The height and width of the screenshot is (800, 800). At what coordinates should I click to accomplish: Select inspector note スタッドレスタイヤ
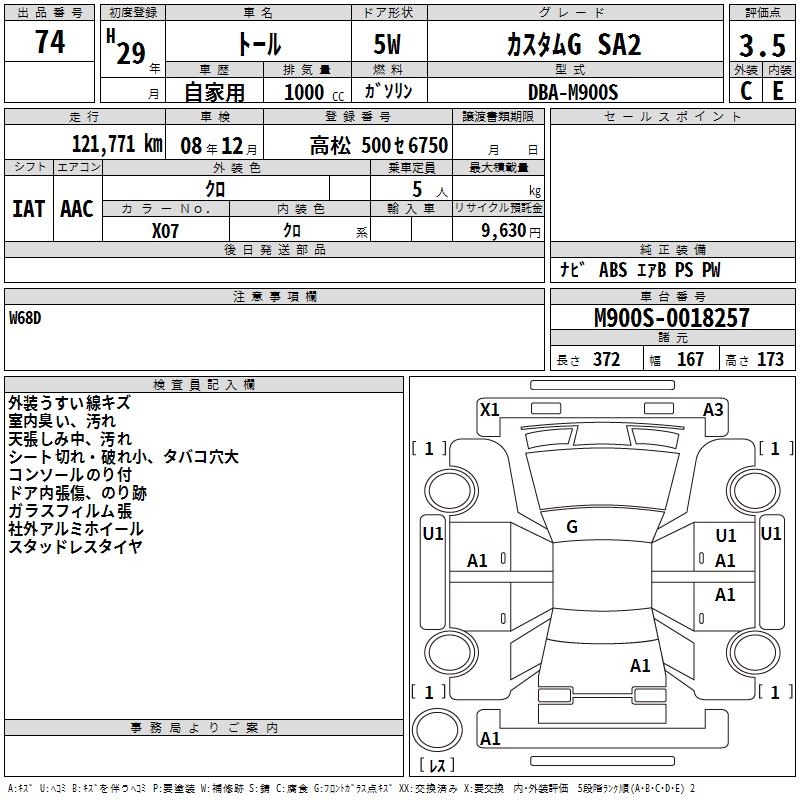(x=76, y=546)
